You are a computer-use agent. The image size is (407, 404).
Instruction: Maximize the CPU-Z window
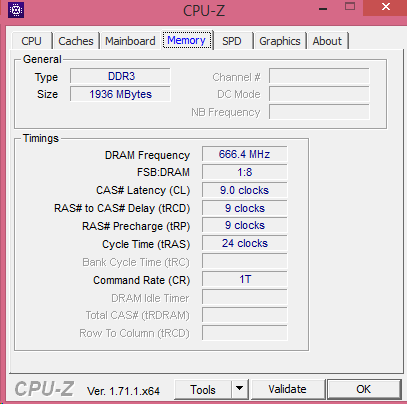coord(350,7)
